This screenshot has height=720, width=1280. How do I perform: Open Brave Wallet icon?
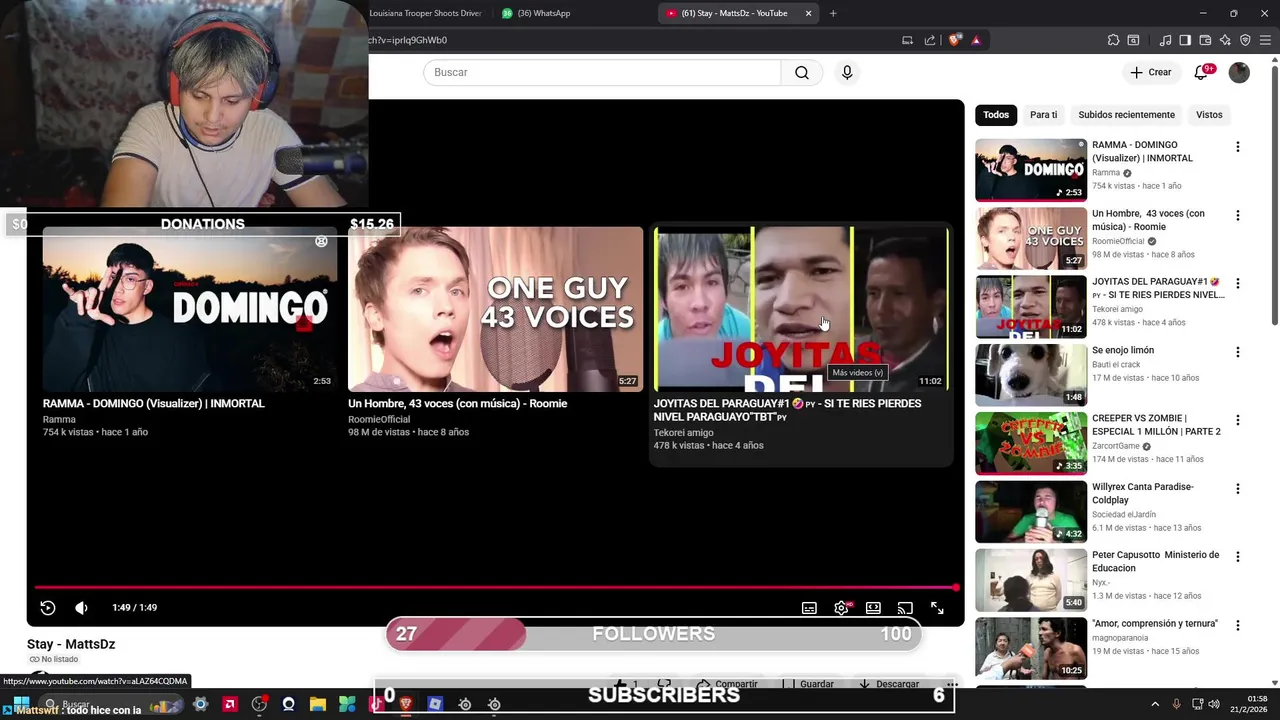pyautogui.click(x=1205, y=40)
